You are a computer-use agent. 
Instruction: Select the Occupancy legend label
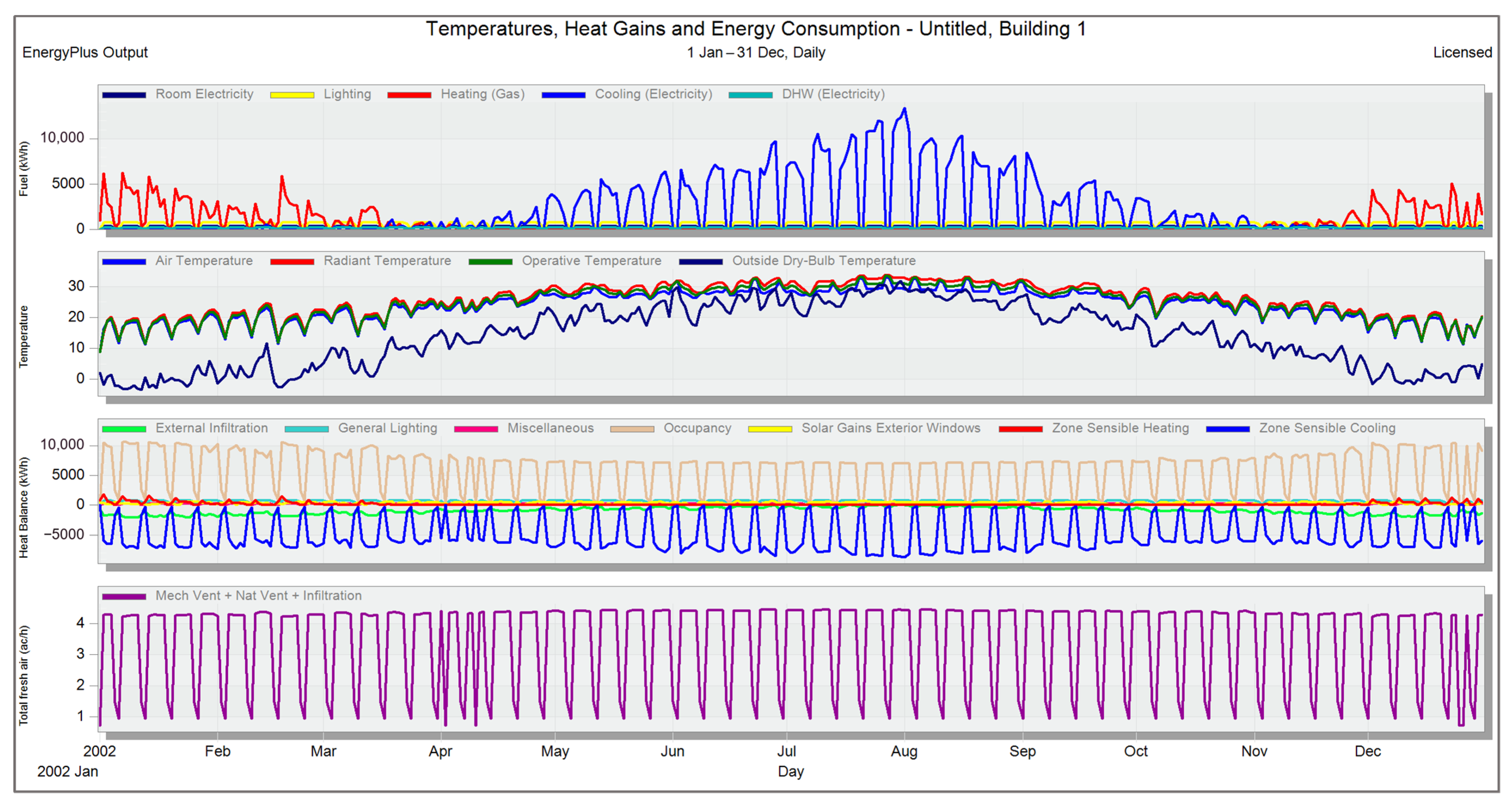tap(697, 428)
